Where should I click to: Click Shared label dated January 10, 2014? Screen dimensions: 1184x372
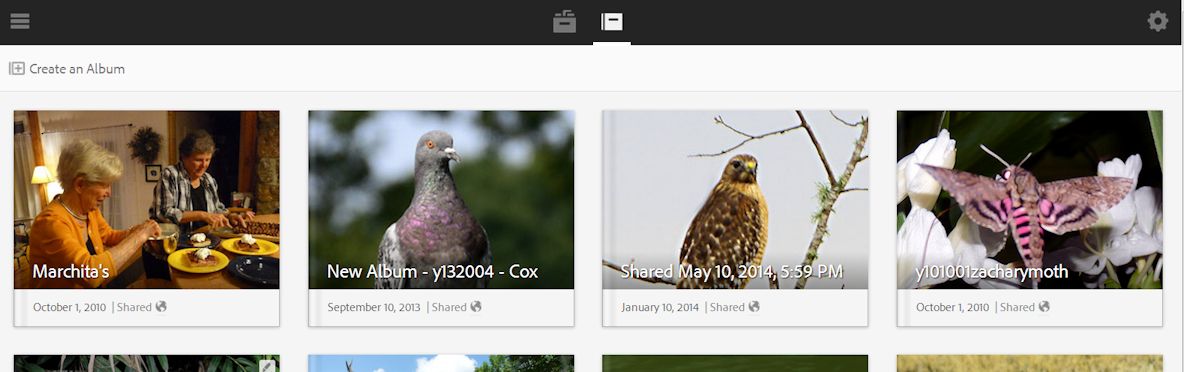[728, 307]
